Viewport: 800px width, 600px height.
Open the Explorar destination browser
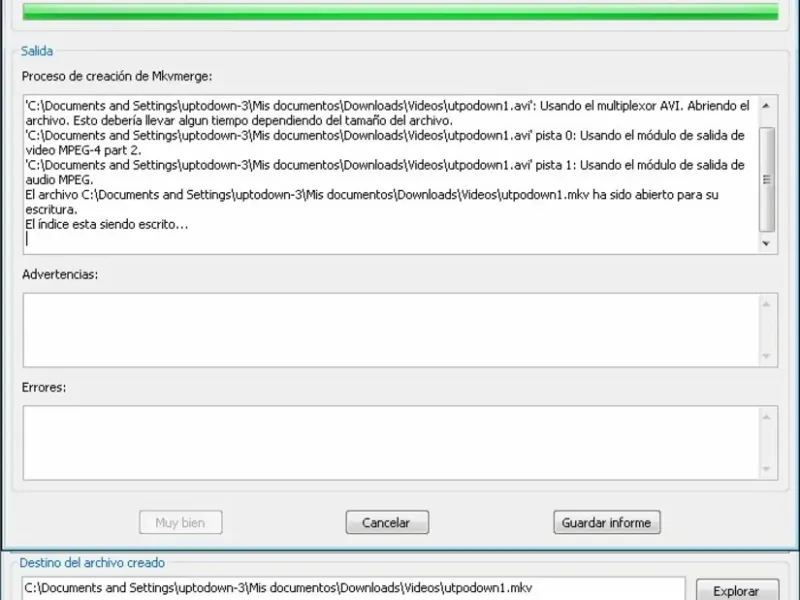pos(737,591)
